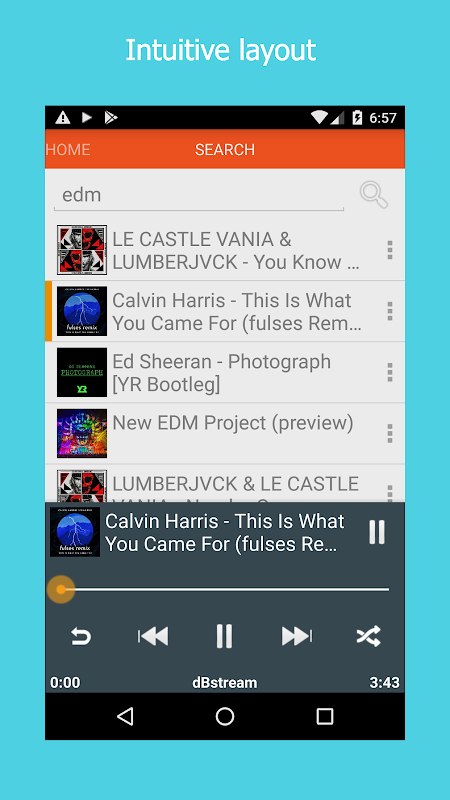Screen dimensions: 450x800
Task: Toggle the repeat loop icon
Action: (x=81, y=636)
